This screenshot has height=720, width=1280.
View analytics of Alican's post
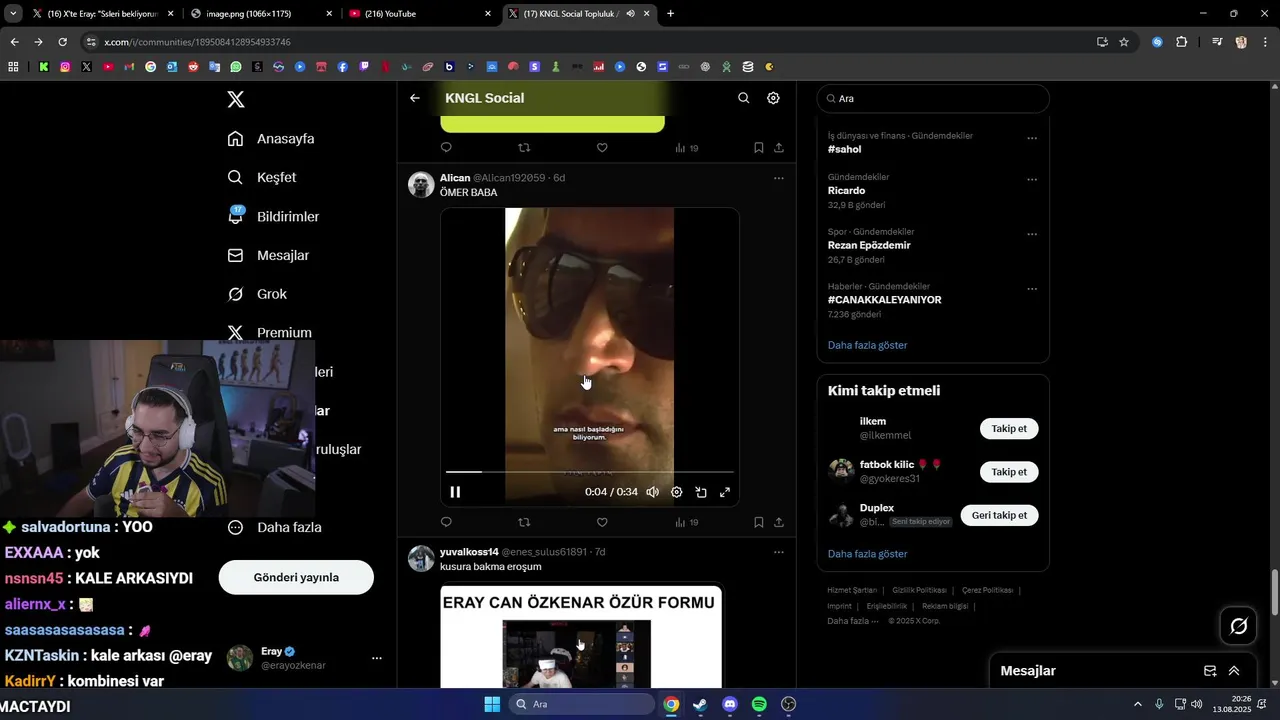pos(686,522)
